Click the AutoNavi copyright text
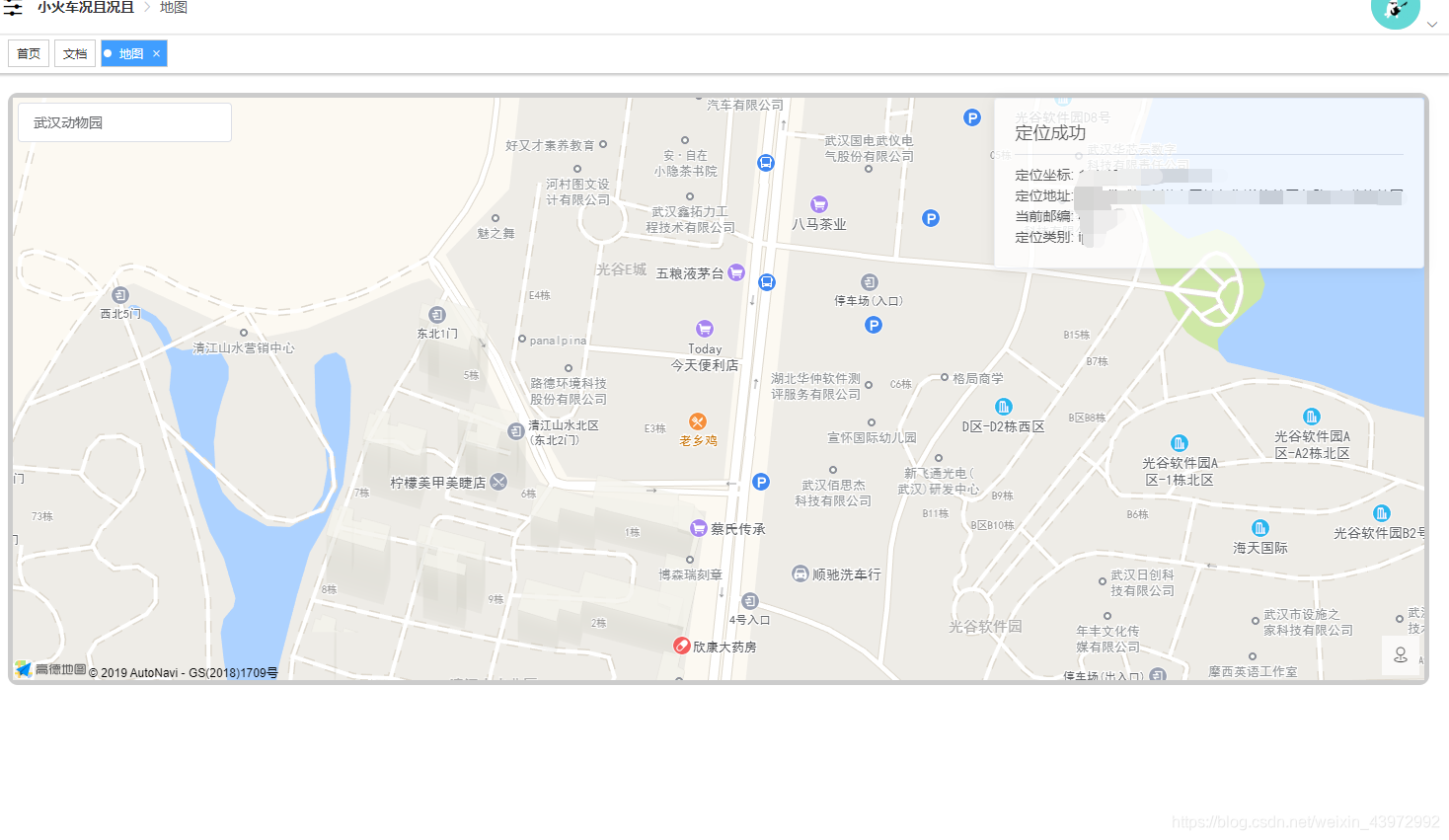This screenshot has width=1449, height=840. [184, 673]
